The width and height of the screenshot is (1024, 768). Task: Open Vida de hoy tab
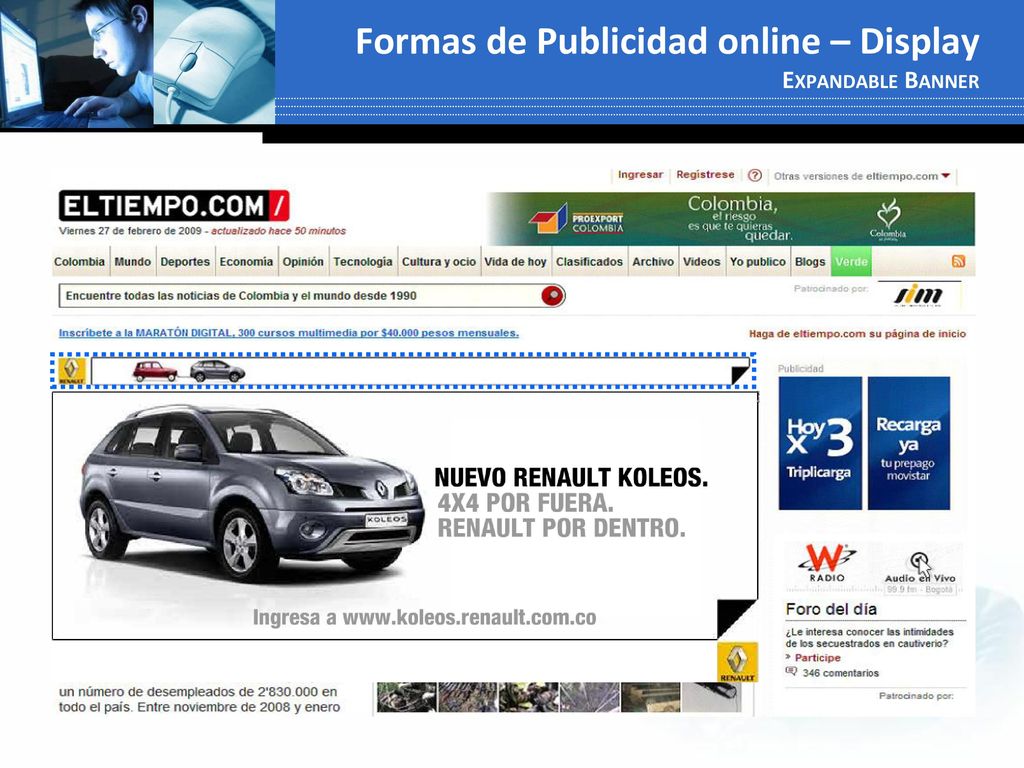[515, 262]
